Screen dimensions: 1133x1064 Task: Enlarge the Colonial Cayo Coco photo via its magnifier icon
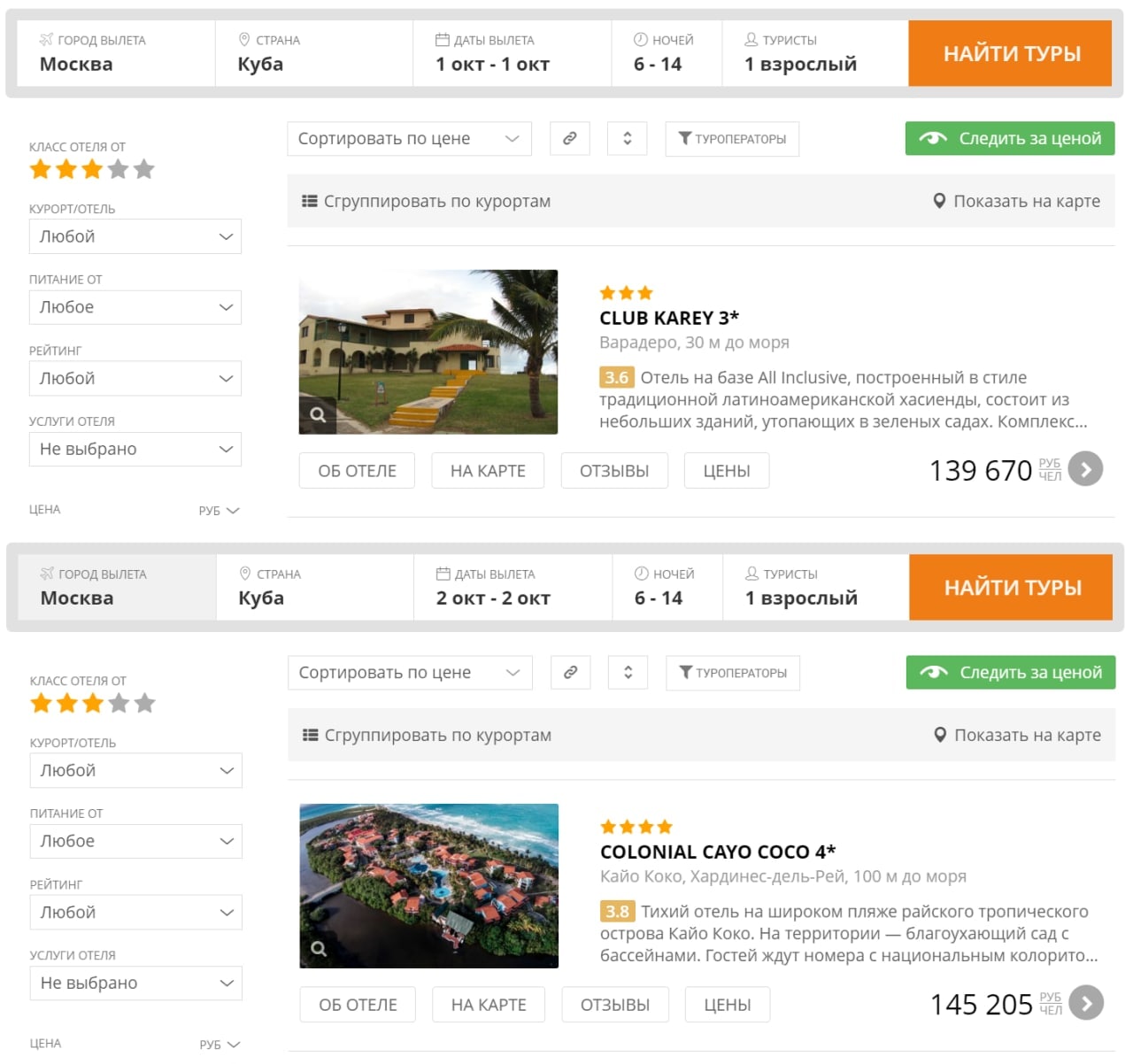click(319, 948)
